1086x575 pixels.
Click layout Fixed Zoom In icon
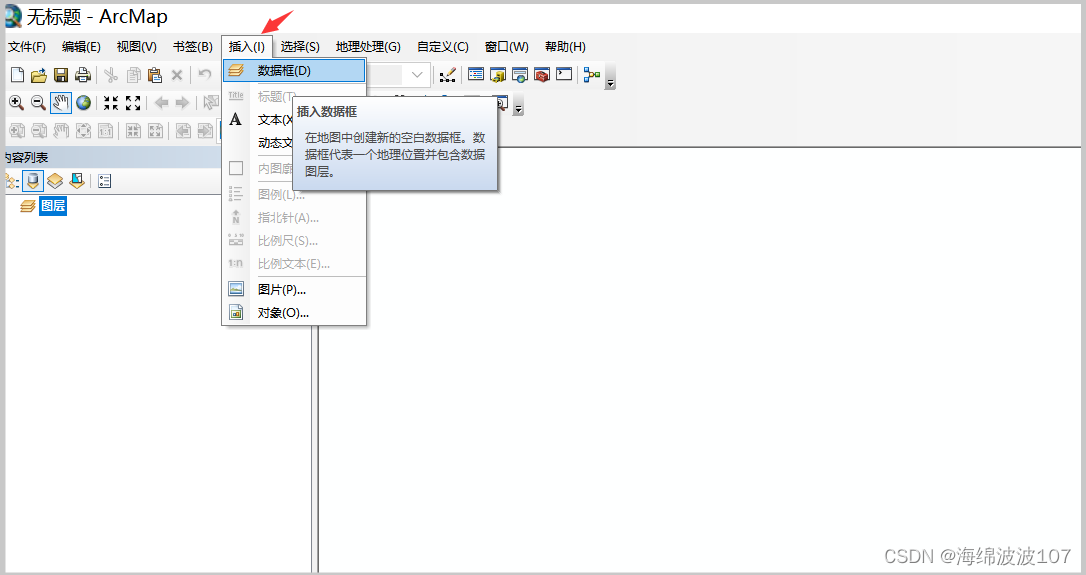click(133, 130)
